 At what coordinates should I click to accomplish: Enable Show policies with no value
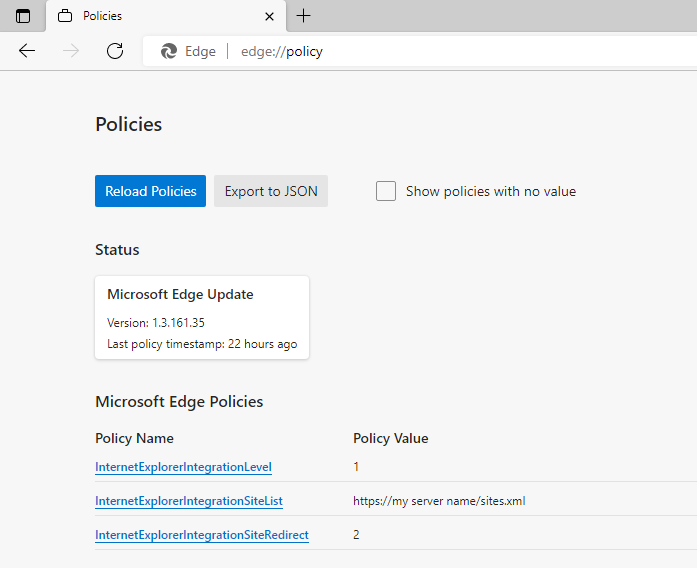point(386,191)
